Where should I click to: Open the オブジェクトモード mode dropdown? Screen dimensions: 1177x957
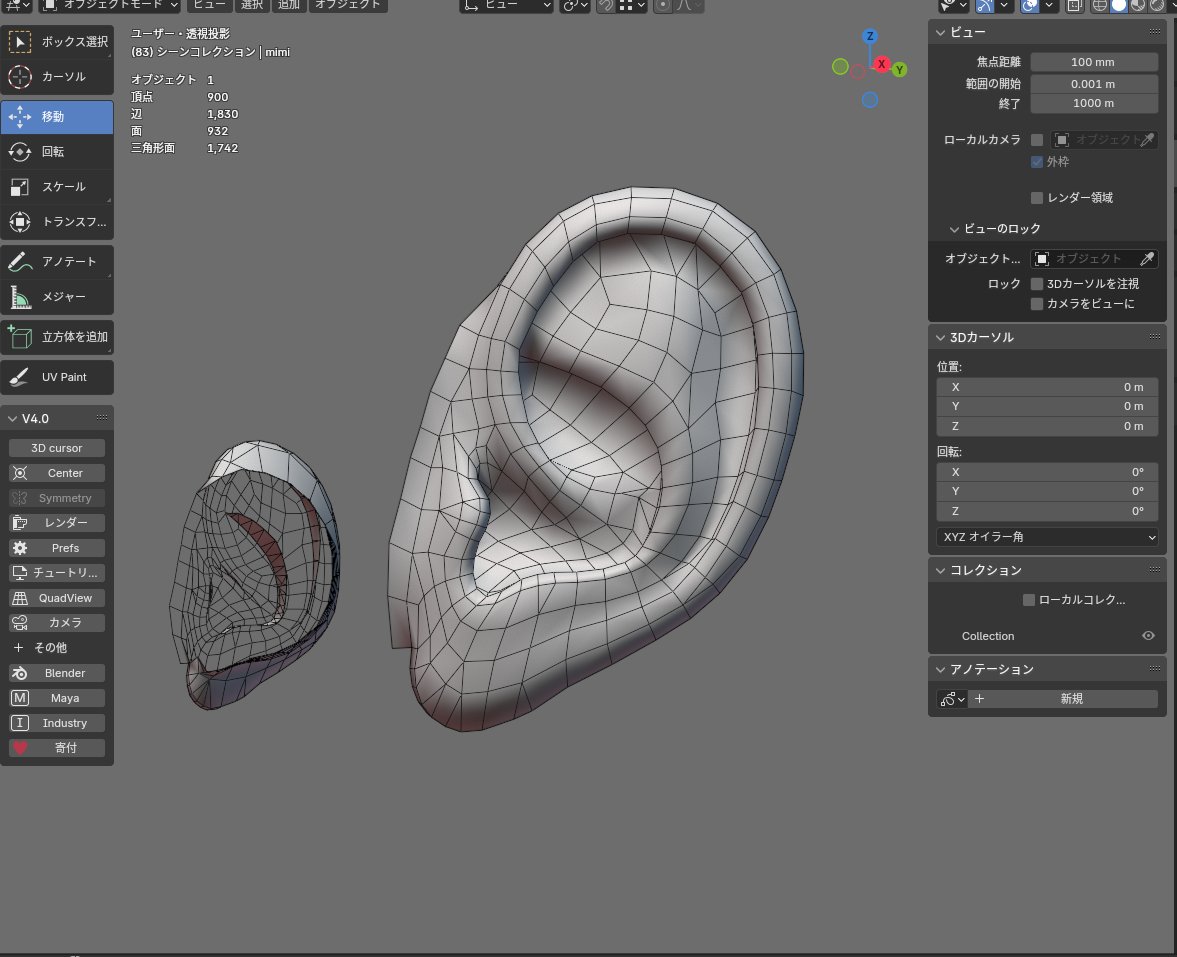(x=110, y=6)
